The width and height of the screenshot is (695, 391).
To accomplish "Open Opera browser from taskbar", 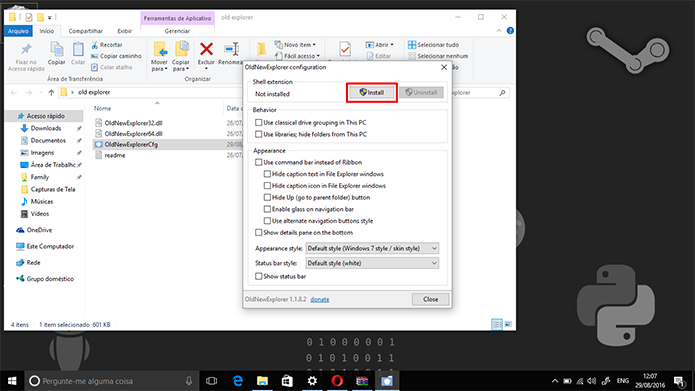I will coord(337,381).
